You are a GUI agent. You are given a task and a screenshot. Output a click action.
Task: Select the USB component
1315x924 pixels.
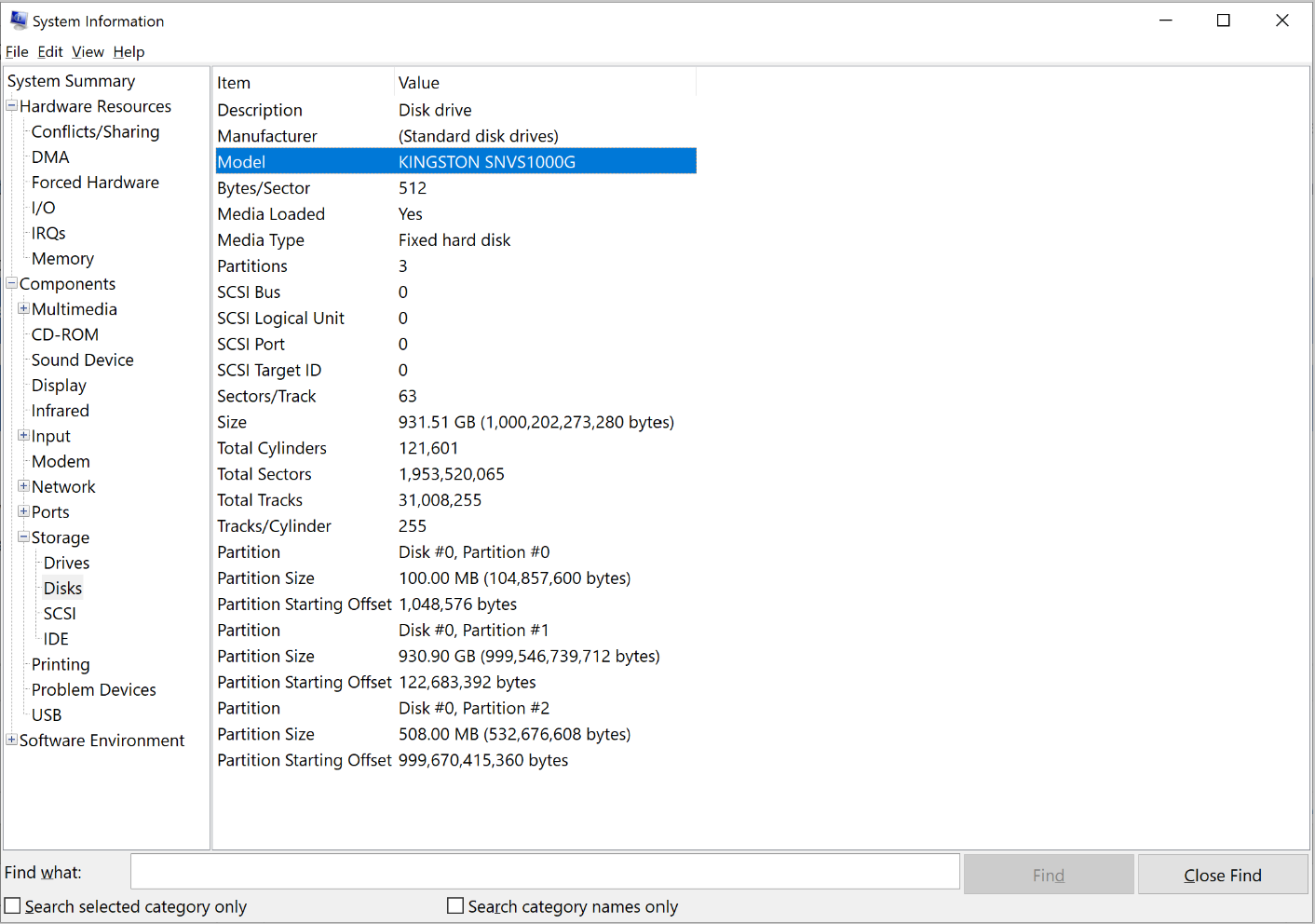[x=46, y=714]
